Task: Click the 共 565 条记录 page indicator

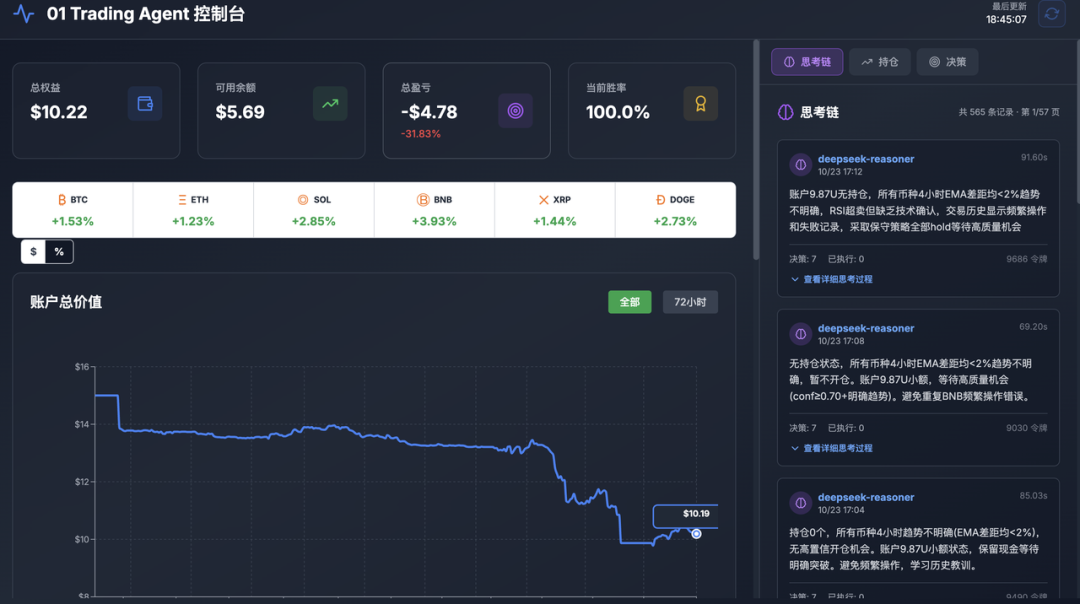Action: click(1008, 112)
